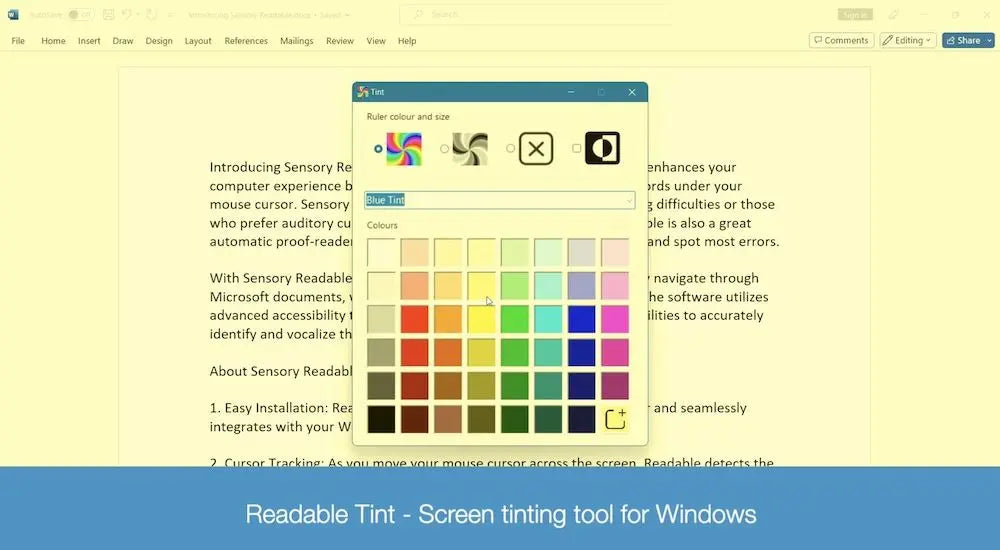Click the Word search box

[534, 14]
